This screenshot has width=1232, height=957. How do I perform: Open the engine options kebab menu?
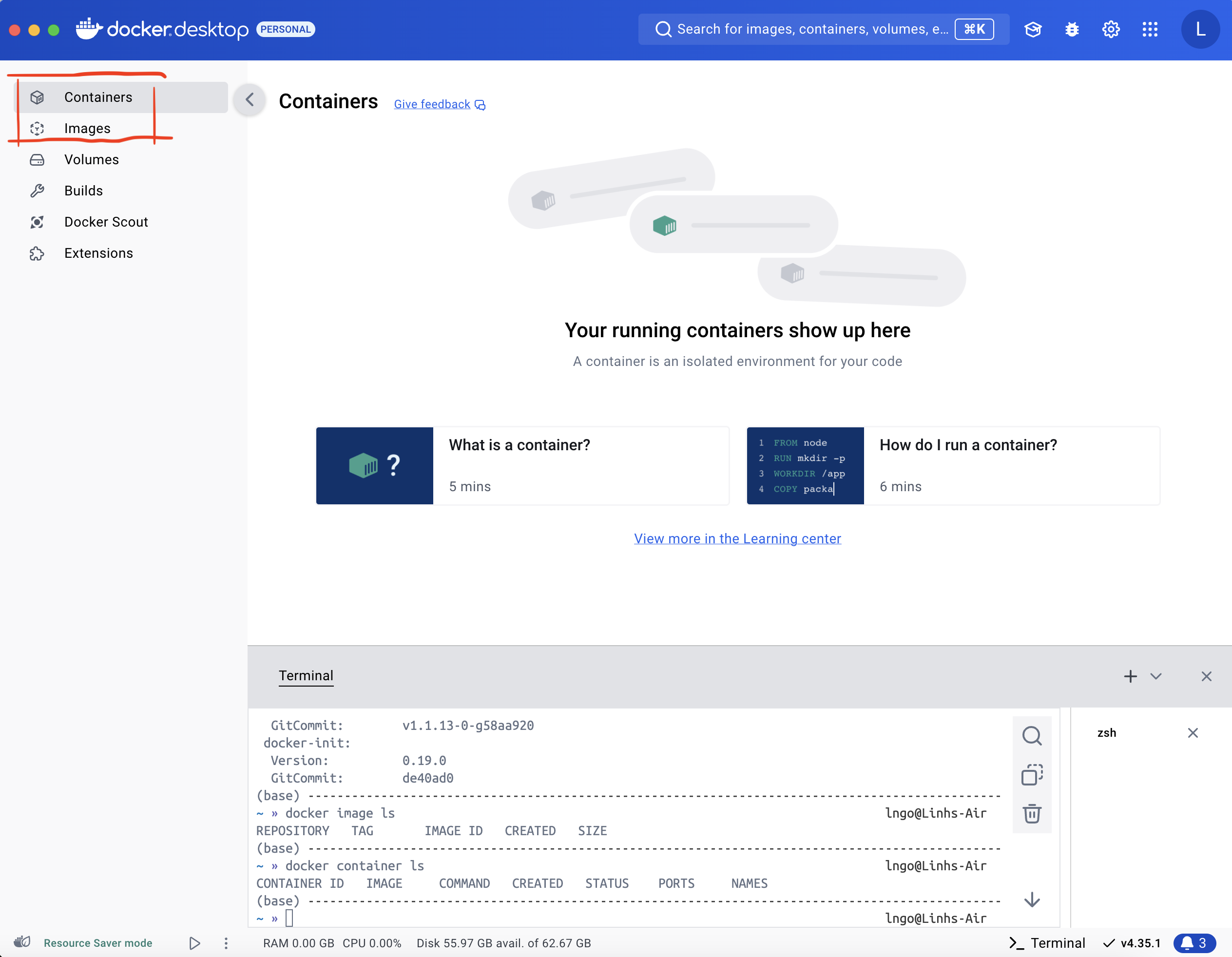click(226, 943)
